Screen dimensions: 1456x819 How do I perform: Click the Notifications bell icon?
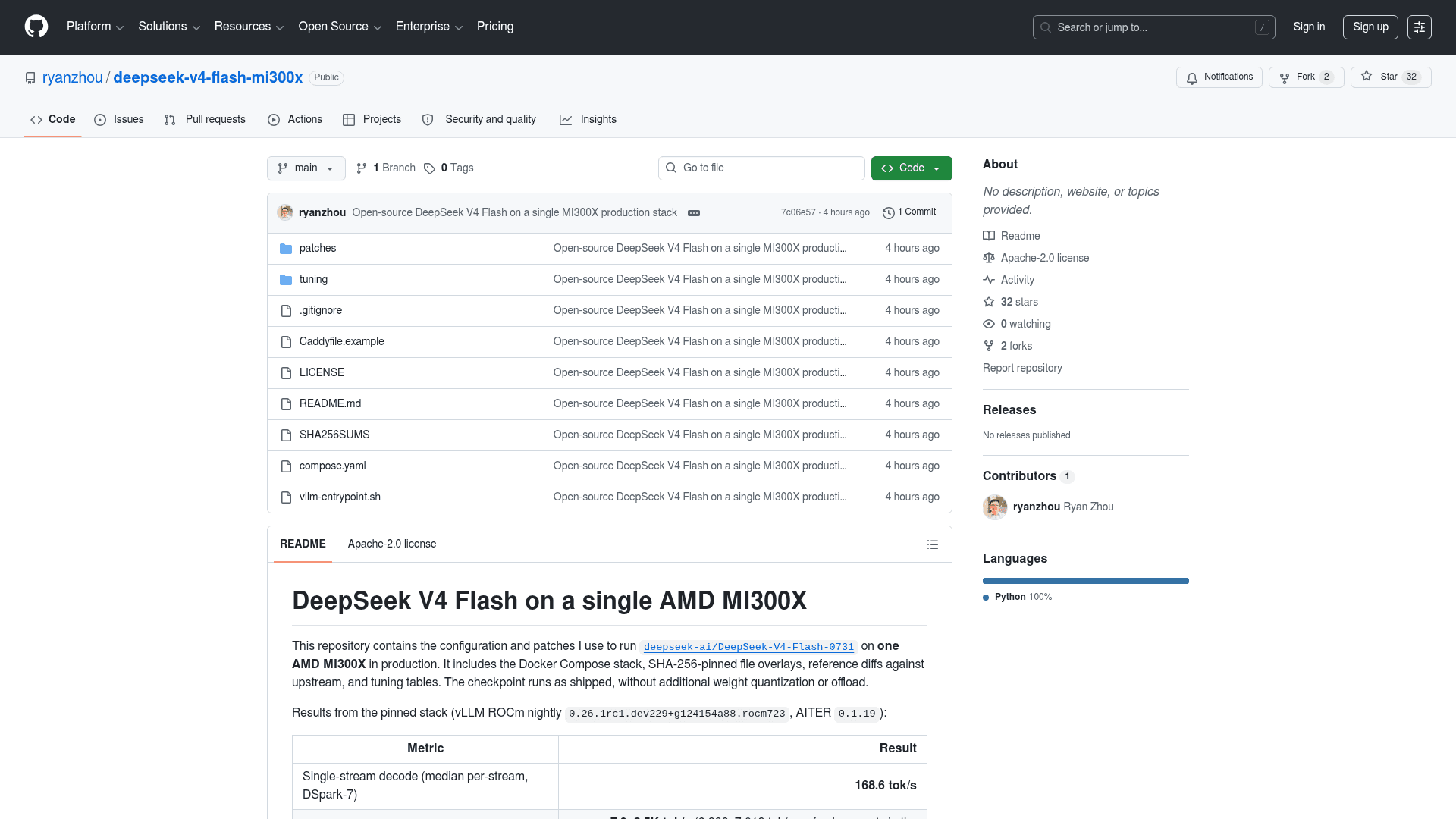1192,77
